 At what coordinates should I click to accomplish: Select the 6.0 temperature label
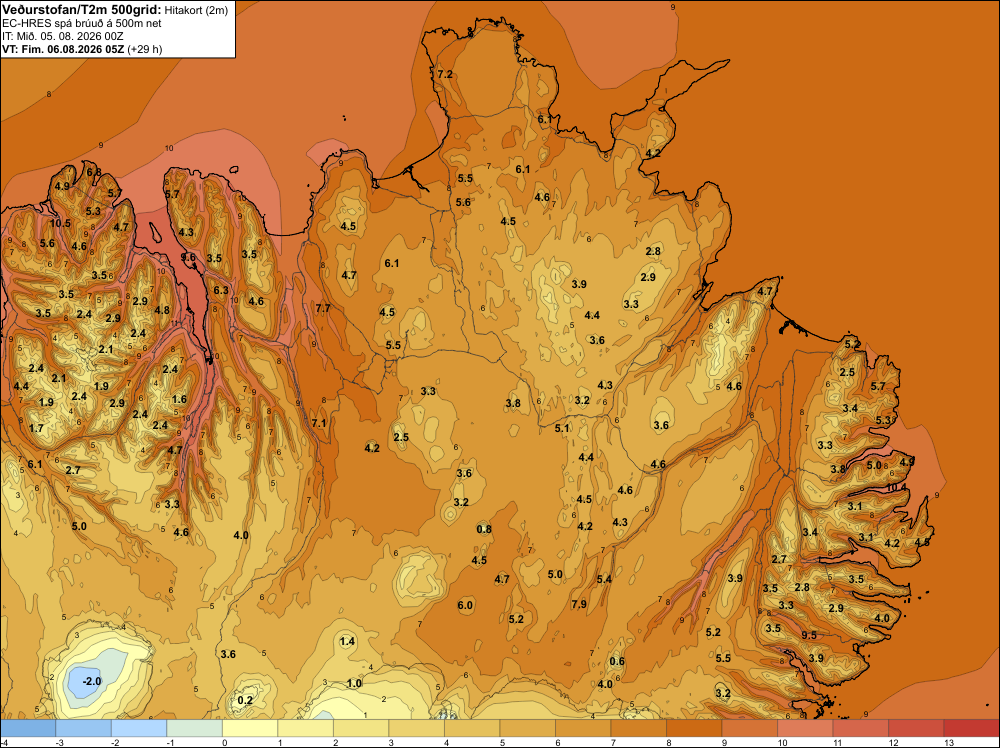point(465,605)
